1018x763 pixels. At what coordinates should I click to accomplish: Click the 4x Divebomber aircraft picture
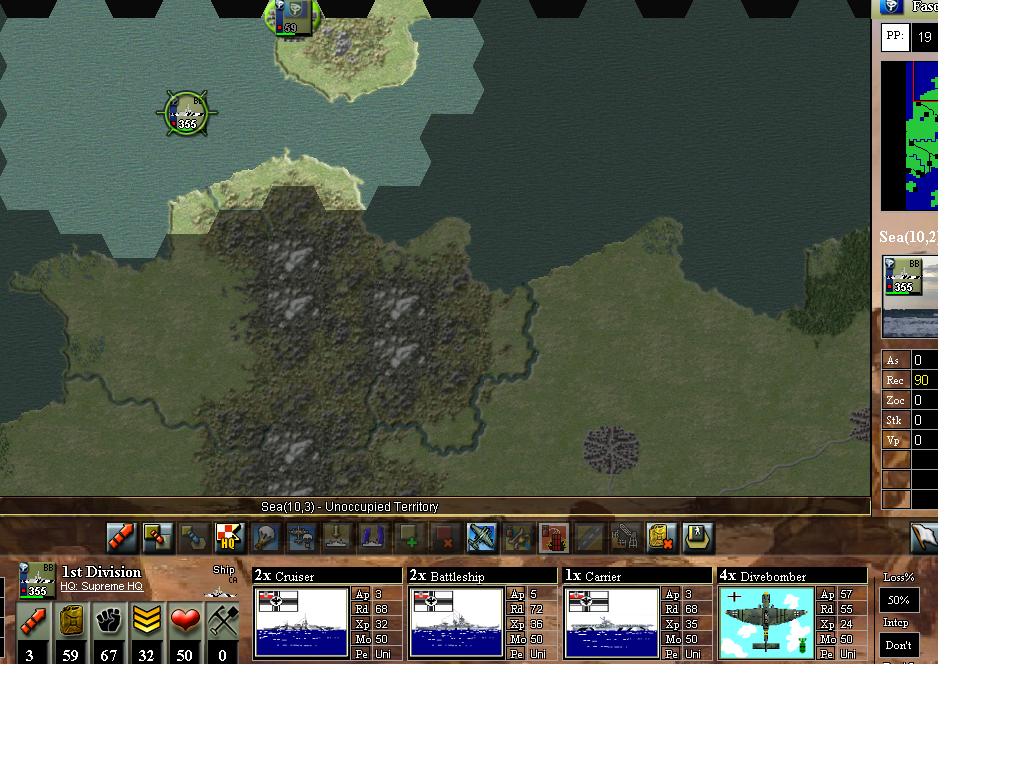coord(766,623)
